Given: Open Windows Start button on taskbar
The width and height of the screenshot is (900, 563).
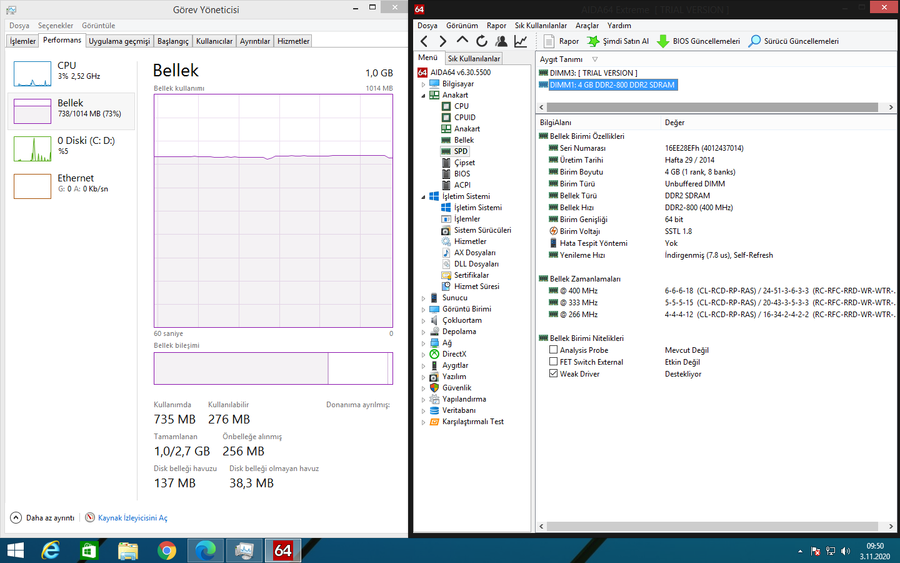Looking at the screenshot, I should point(15,551).
